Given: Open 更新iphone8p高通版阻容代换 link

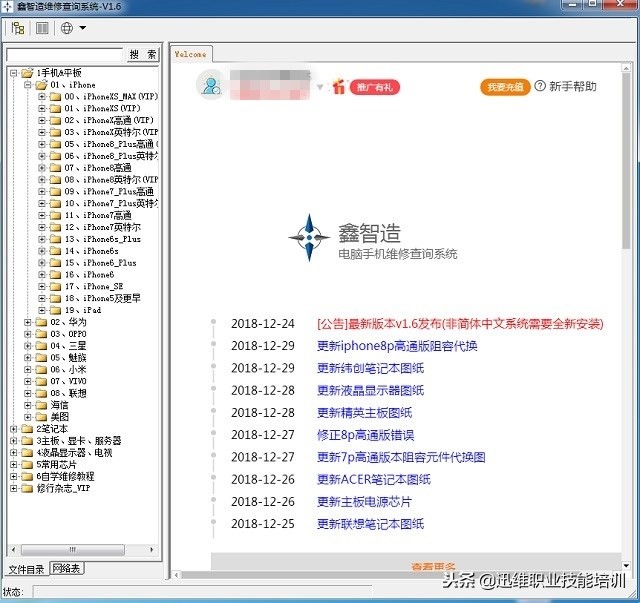Looking at the screenshot, I should 397,346.
